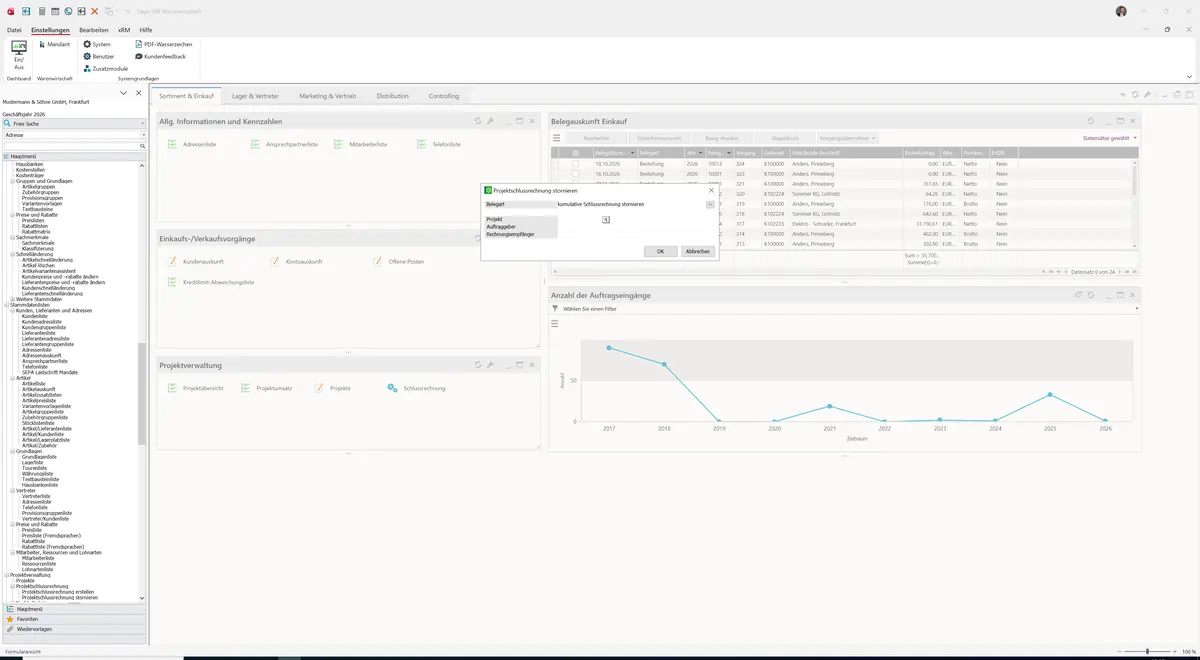Click the Projekt lookup magnifier in the dialog
This screenshot has width=1200, height=660.
[606, 219]
